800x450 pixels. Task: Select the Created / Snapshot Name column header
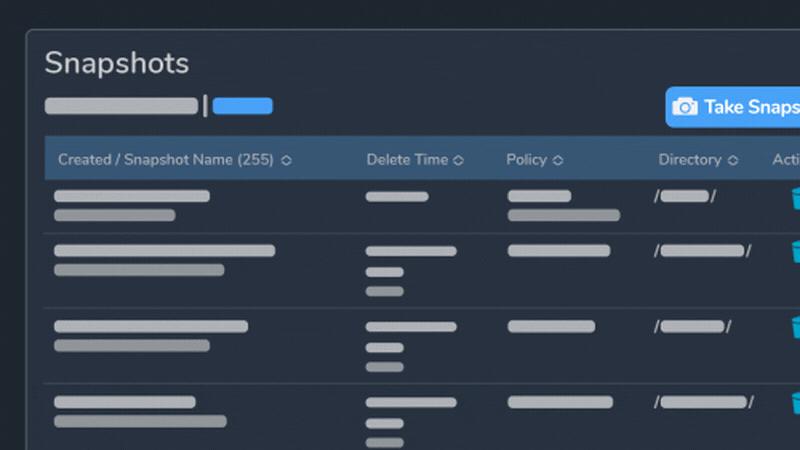click(x=165, y=160)
